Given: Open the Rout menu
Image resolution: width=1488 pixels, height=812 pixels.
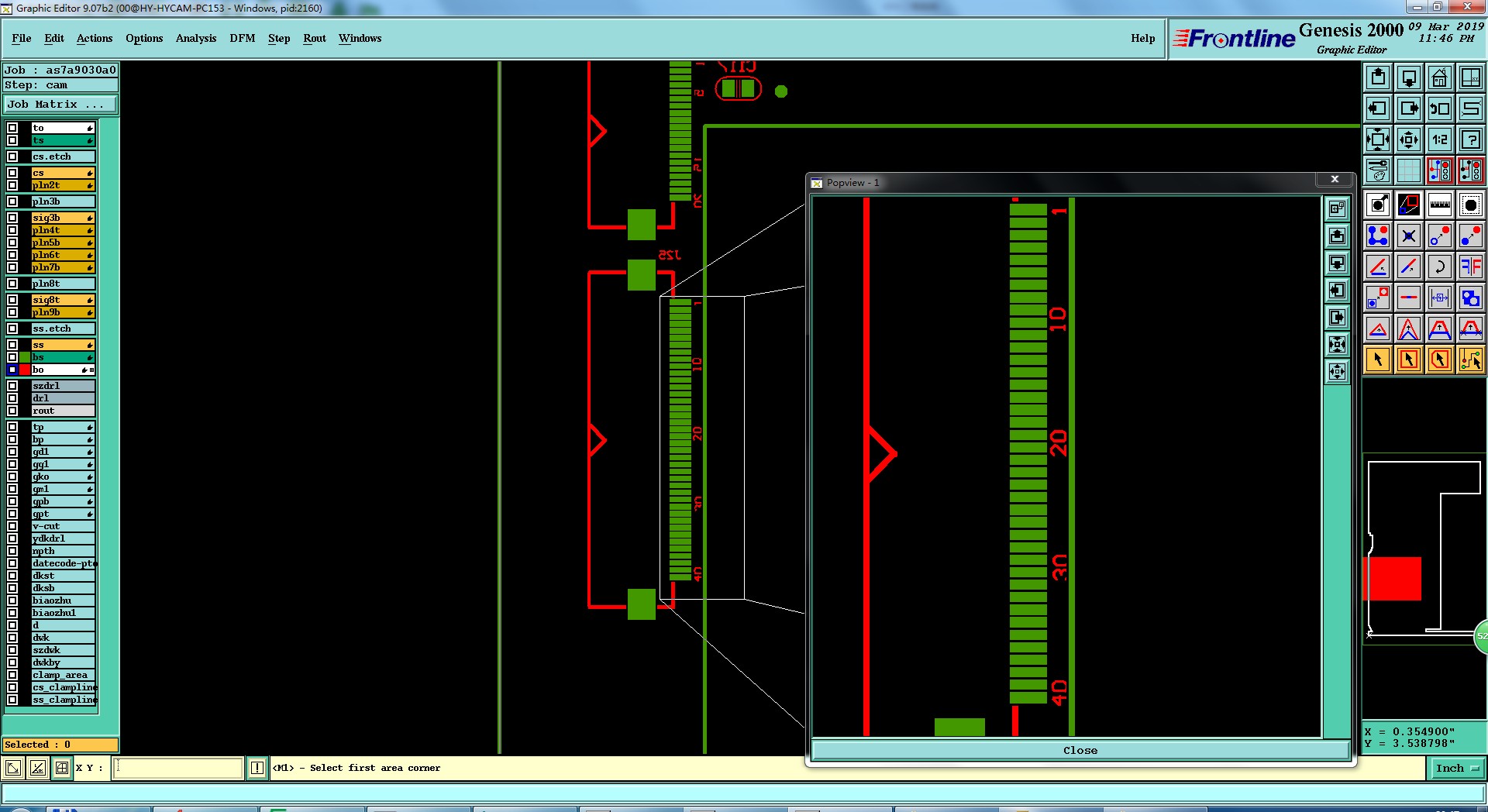Looking at the screenshot, I should [315, 38].
